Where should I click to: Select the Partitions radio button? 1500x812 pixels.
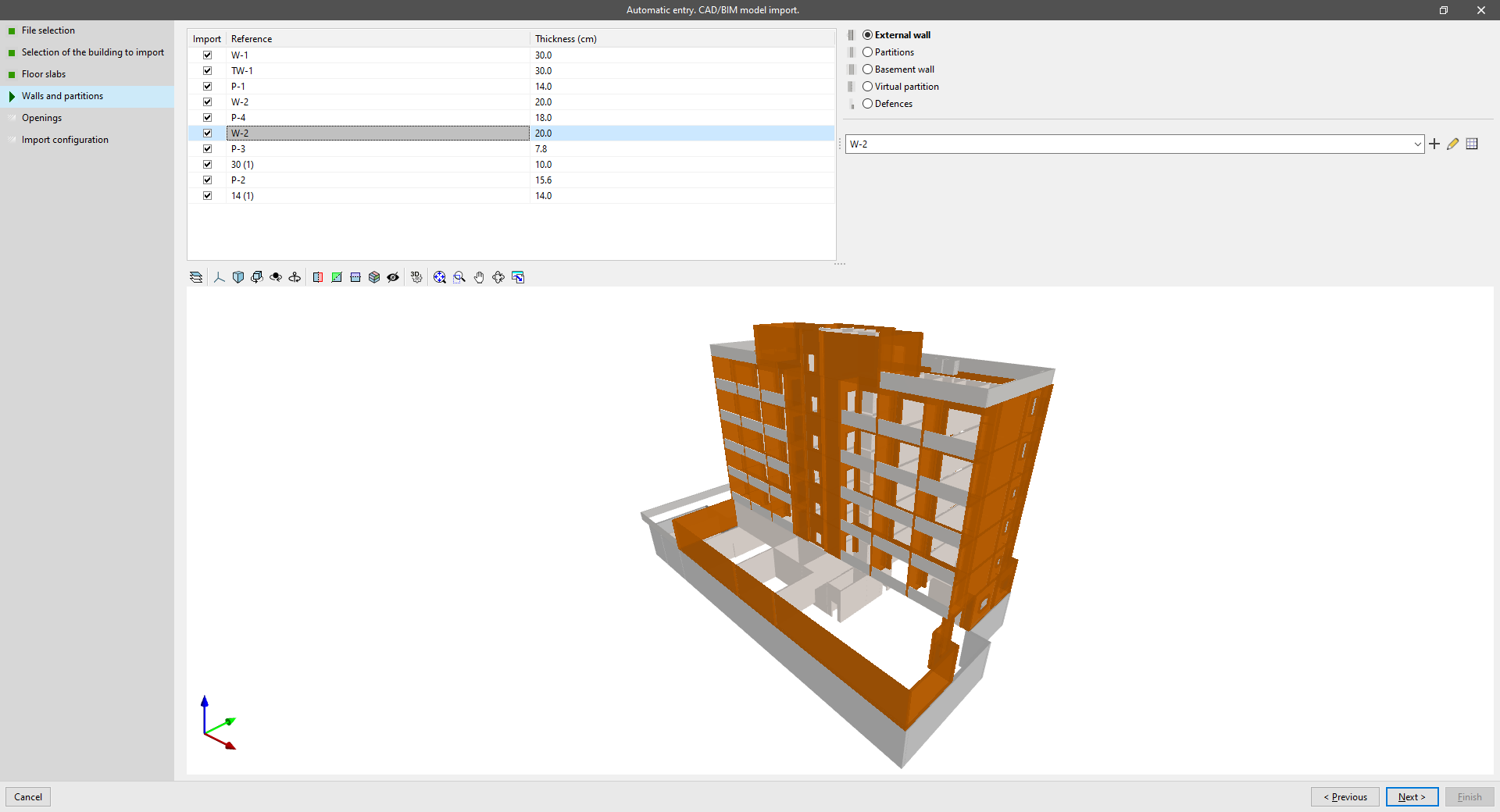867,52
